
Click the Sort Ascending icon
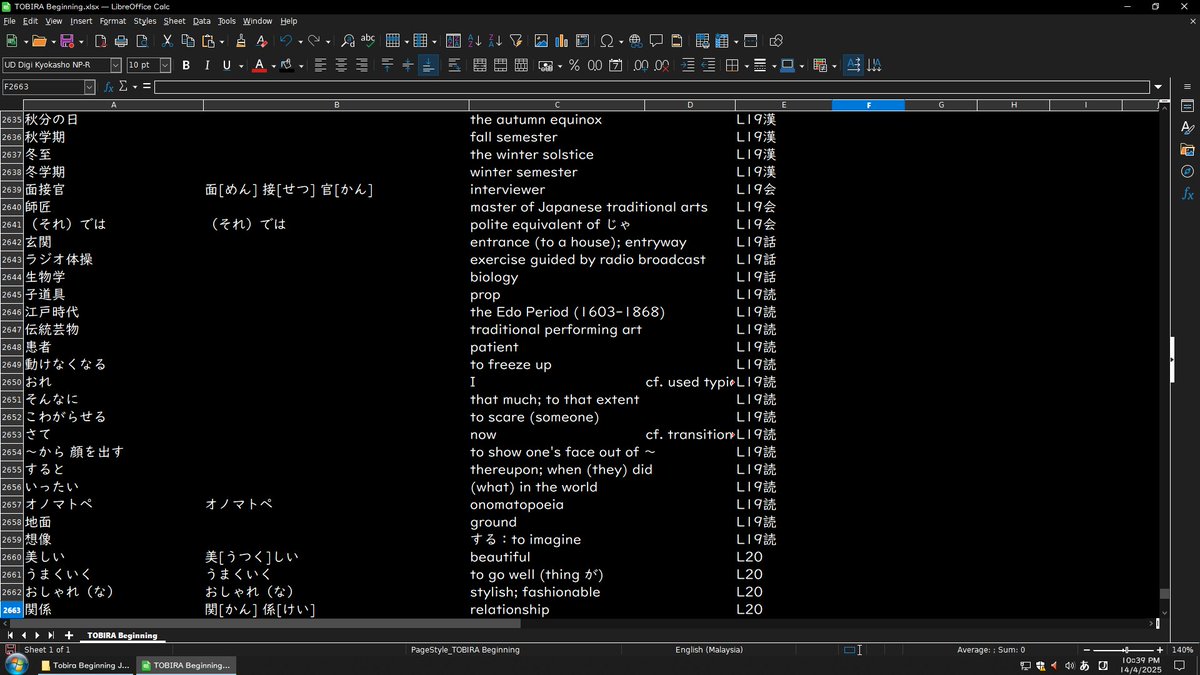pyautogui.click(x=474, y=41)
